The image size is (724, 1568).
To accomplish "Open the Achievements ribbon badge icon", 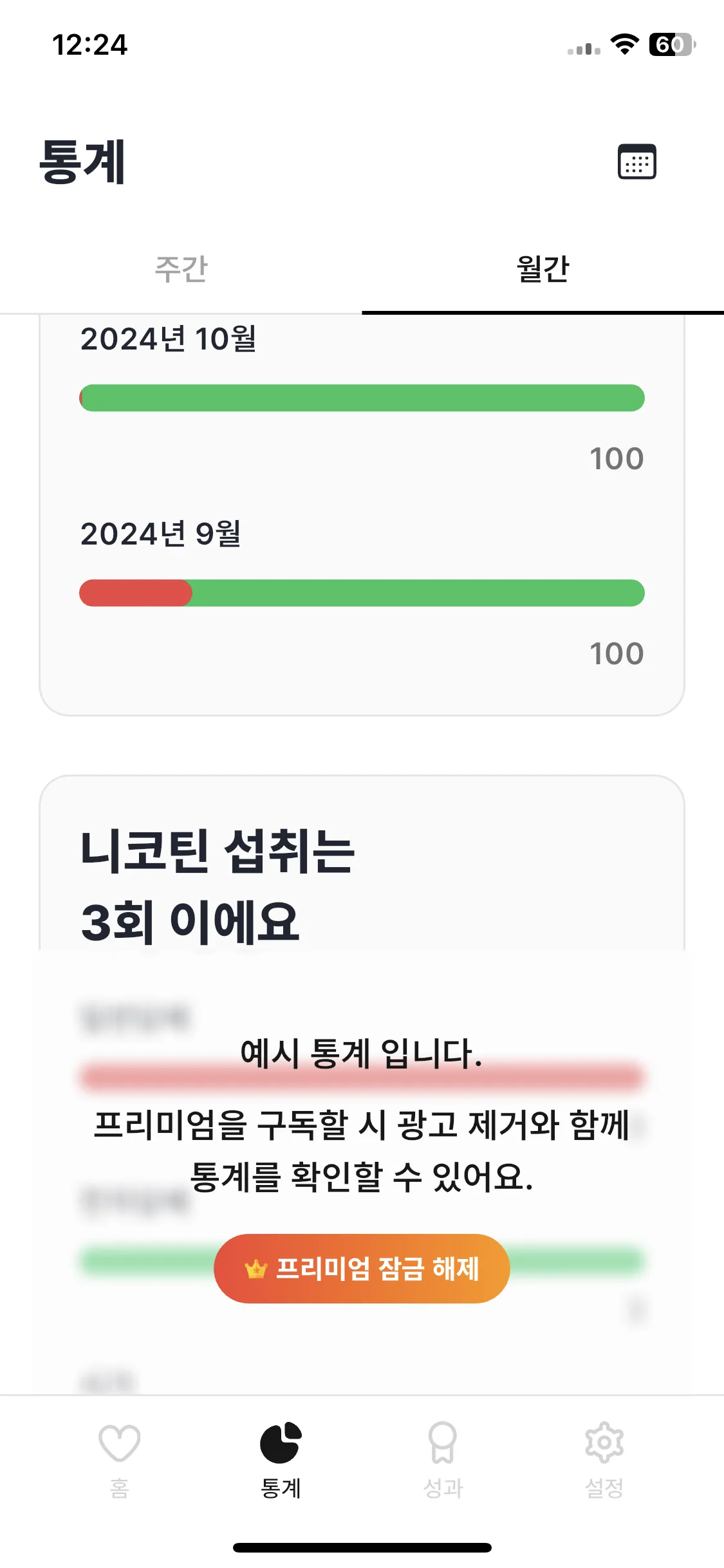I will [443, 1442].
